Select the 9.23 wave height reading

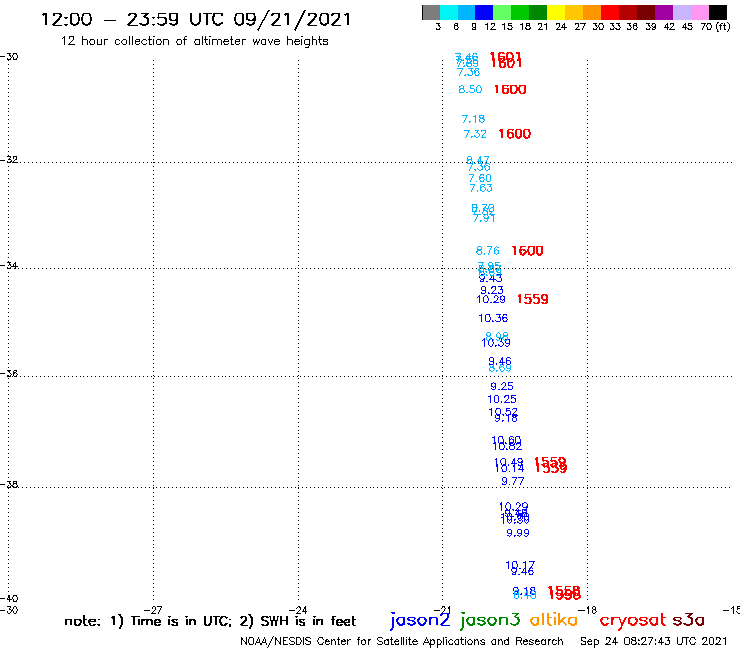492,290
